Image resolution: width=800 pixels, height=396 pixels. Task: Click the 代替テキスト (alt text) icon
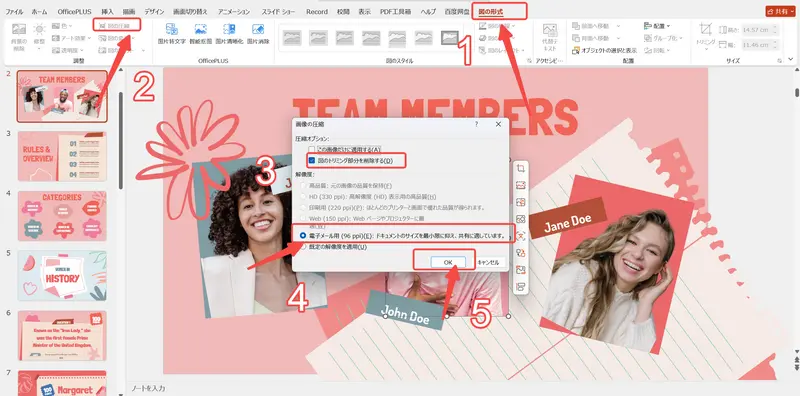549,30
